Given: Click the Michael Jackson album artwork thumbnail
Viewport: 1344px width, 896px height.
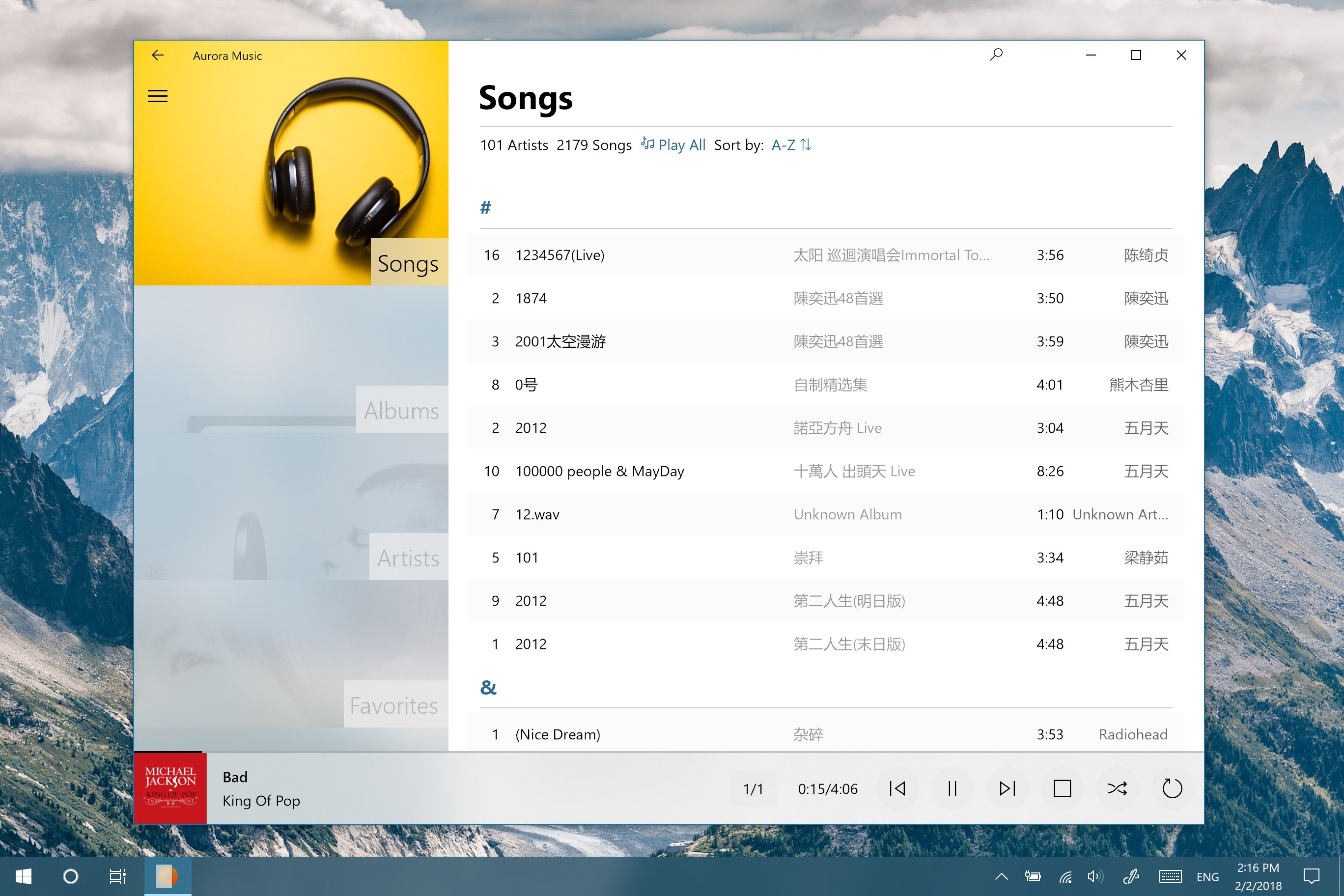Looking at the screenshot, I should [x=170, y=788].
